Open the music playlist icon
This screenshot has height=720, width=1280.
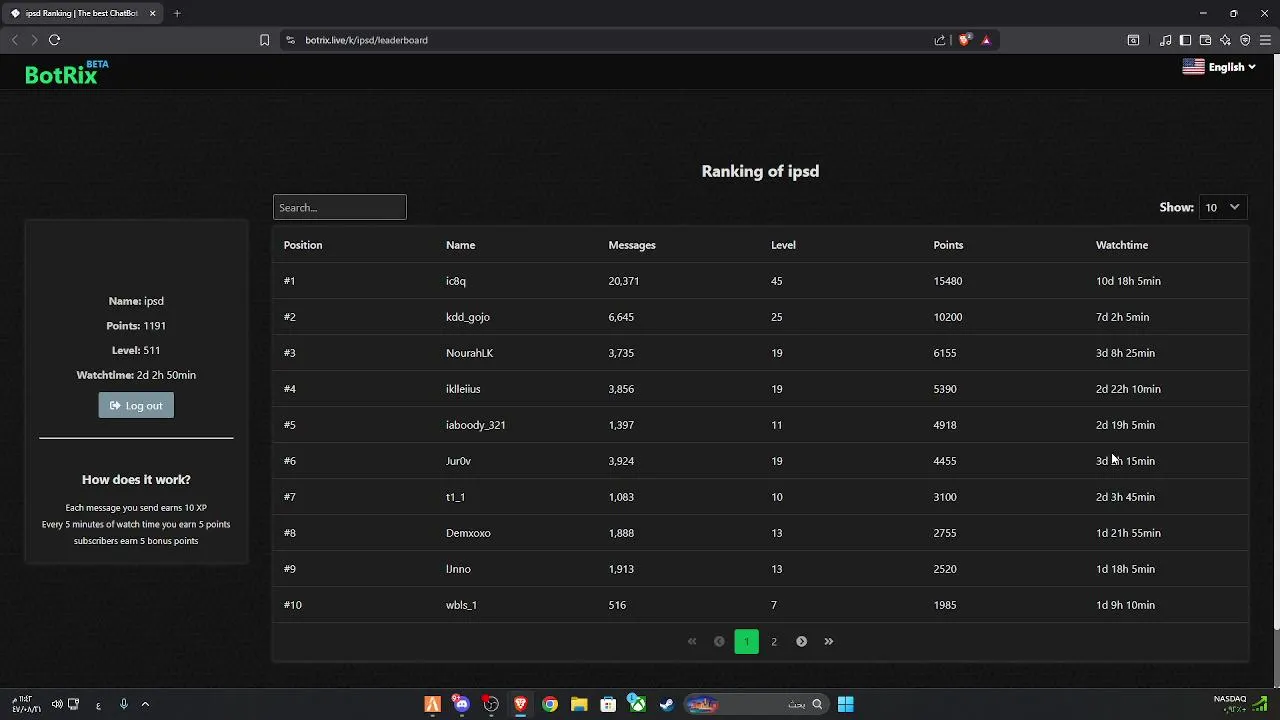(1165, 40)
